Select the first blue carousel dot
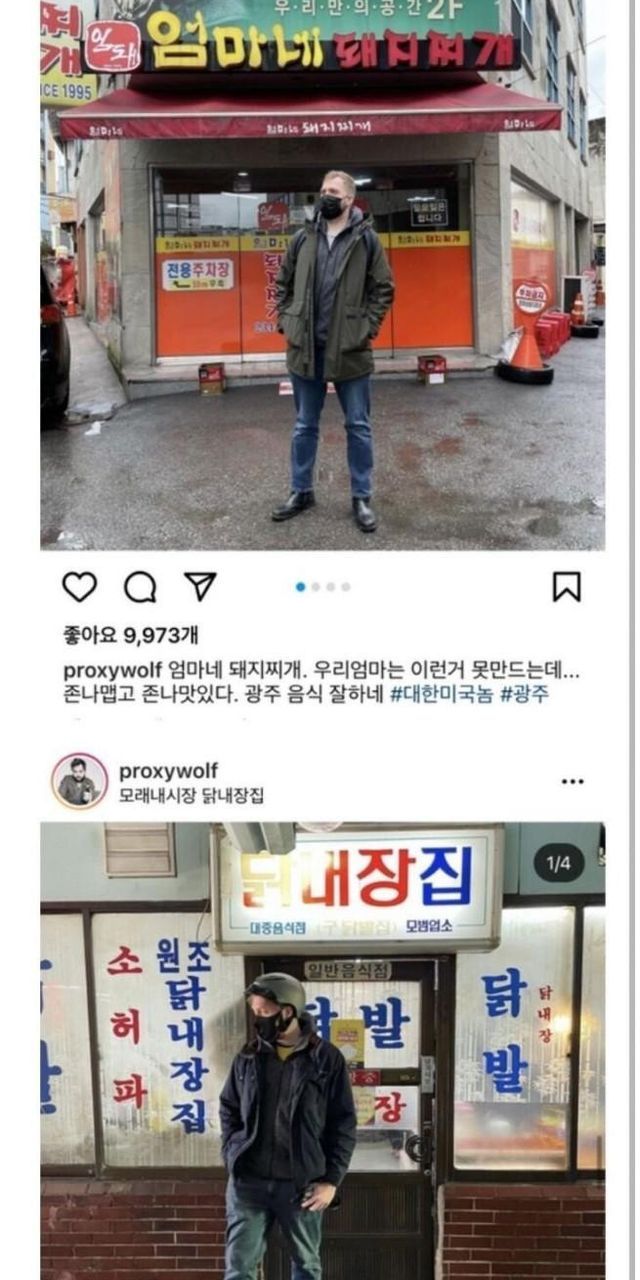The width and height of the screenshot is (640, 1280). tap(300, 587)
